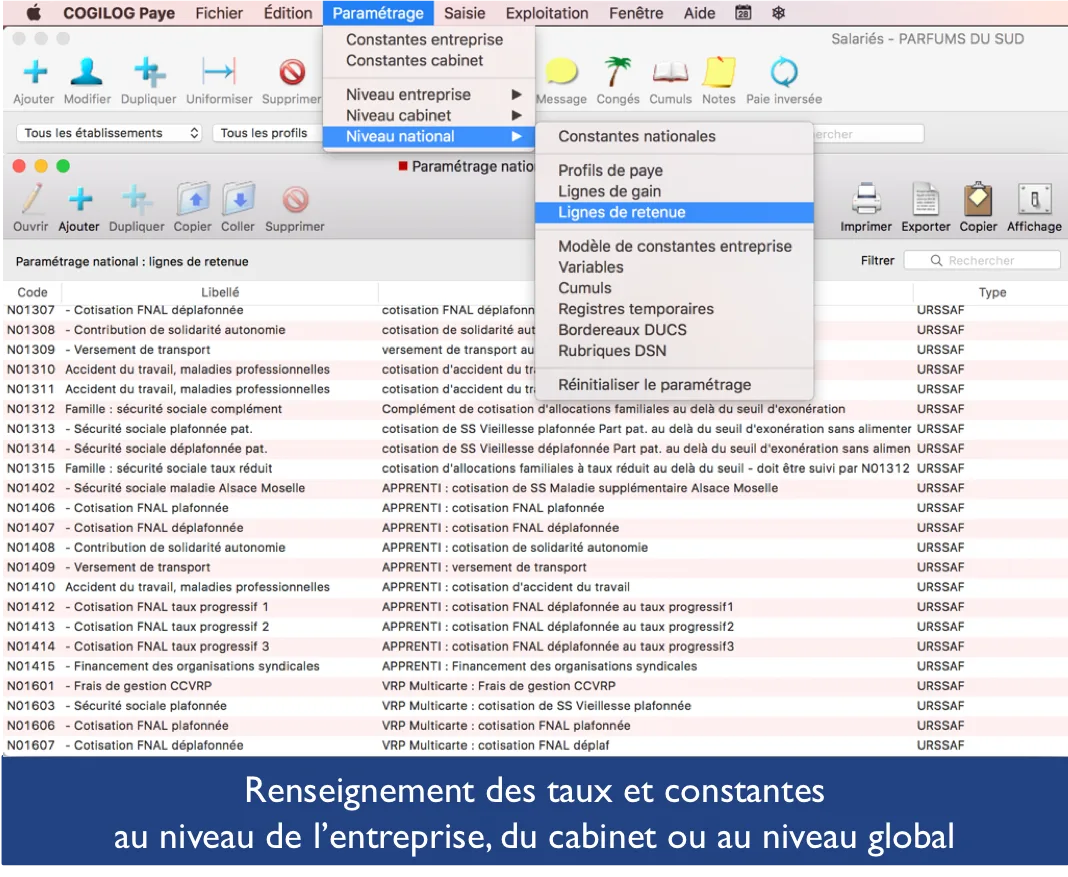This screenshot has height=877, width=1068.
Task: Choose Modèle de constantes entreprise item
Action: [x=674, y=246]
